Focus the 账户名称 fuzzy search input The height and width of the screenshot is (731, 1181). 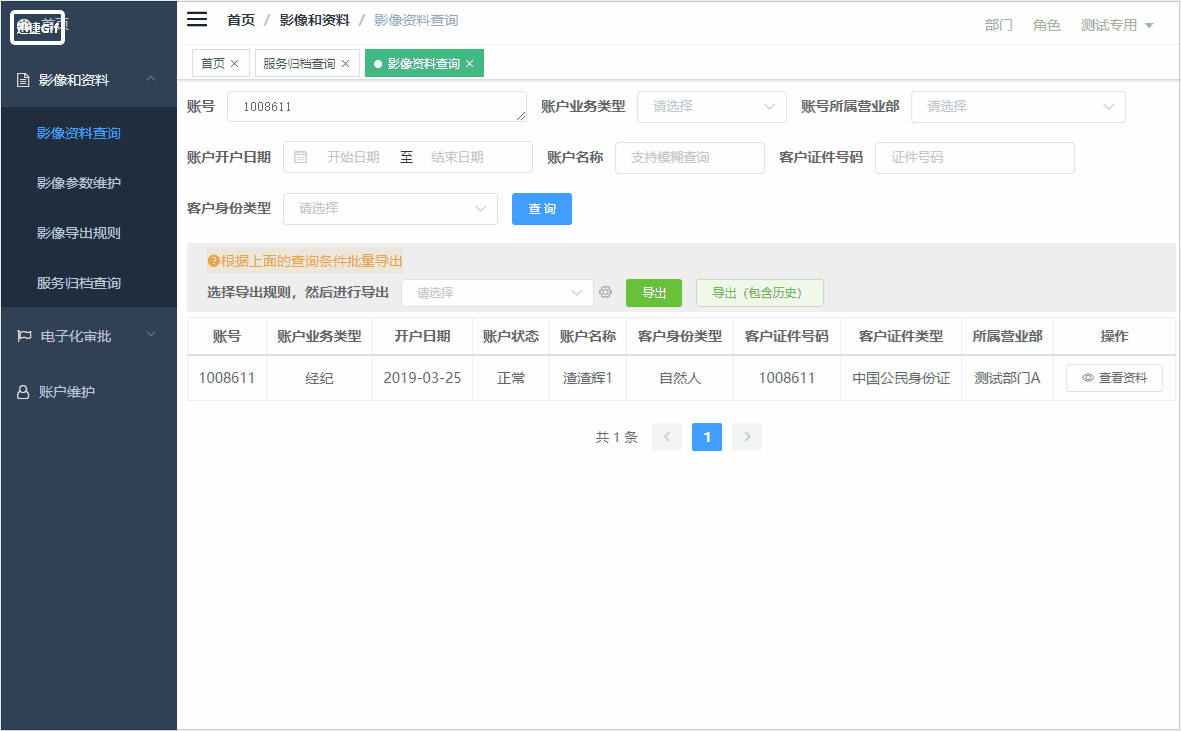689,157
